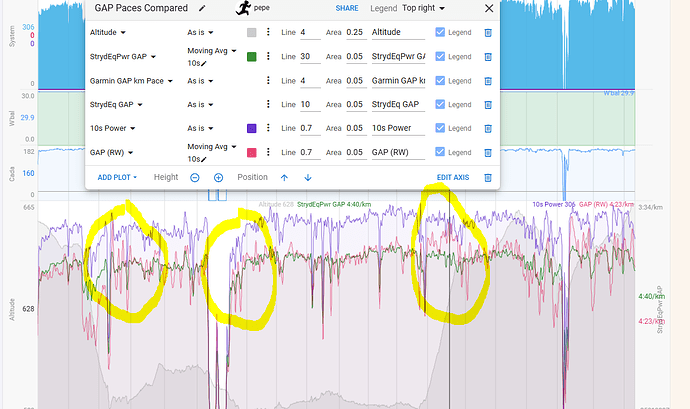Delete the whole chart via bottom trash icon
This screenshot has height=409, width=690.
(488, 178)
